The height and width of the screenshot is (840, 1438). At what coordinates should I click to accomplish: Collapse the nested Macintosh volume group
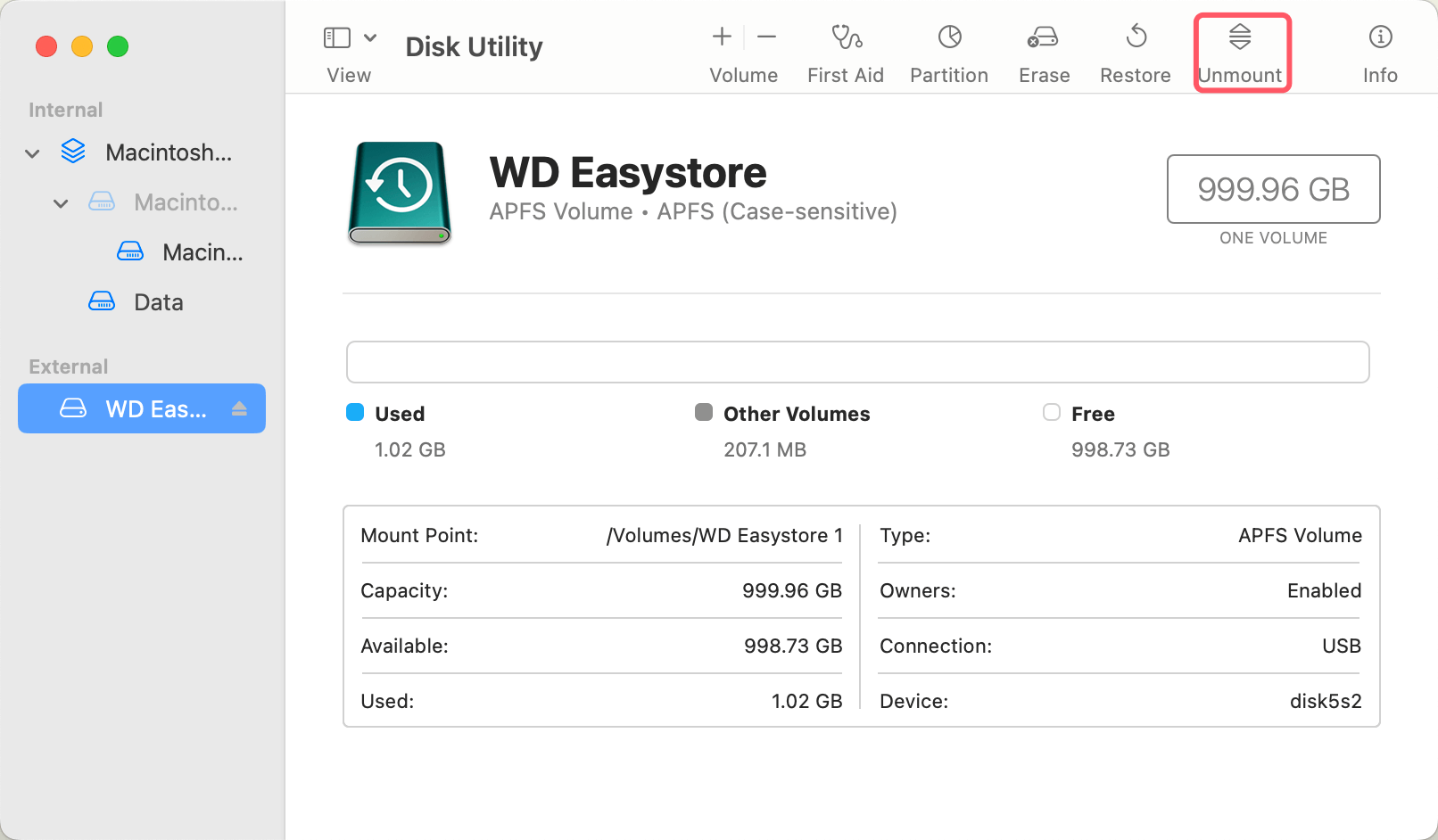tap(61, 203)
